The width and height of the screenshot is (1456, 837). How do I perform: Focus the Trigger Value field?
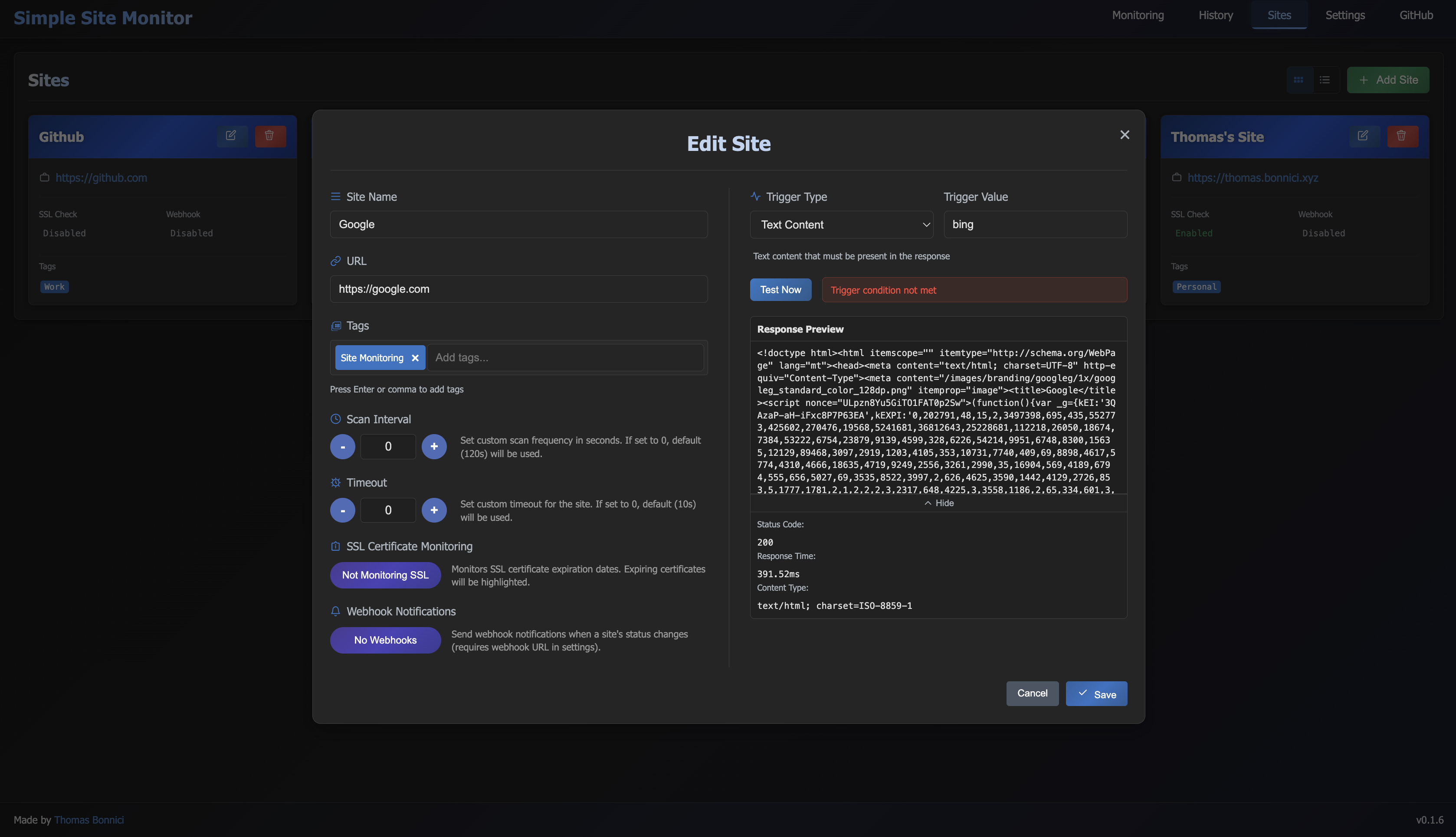coord(1035,225)
